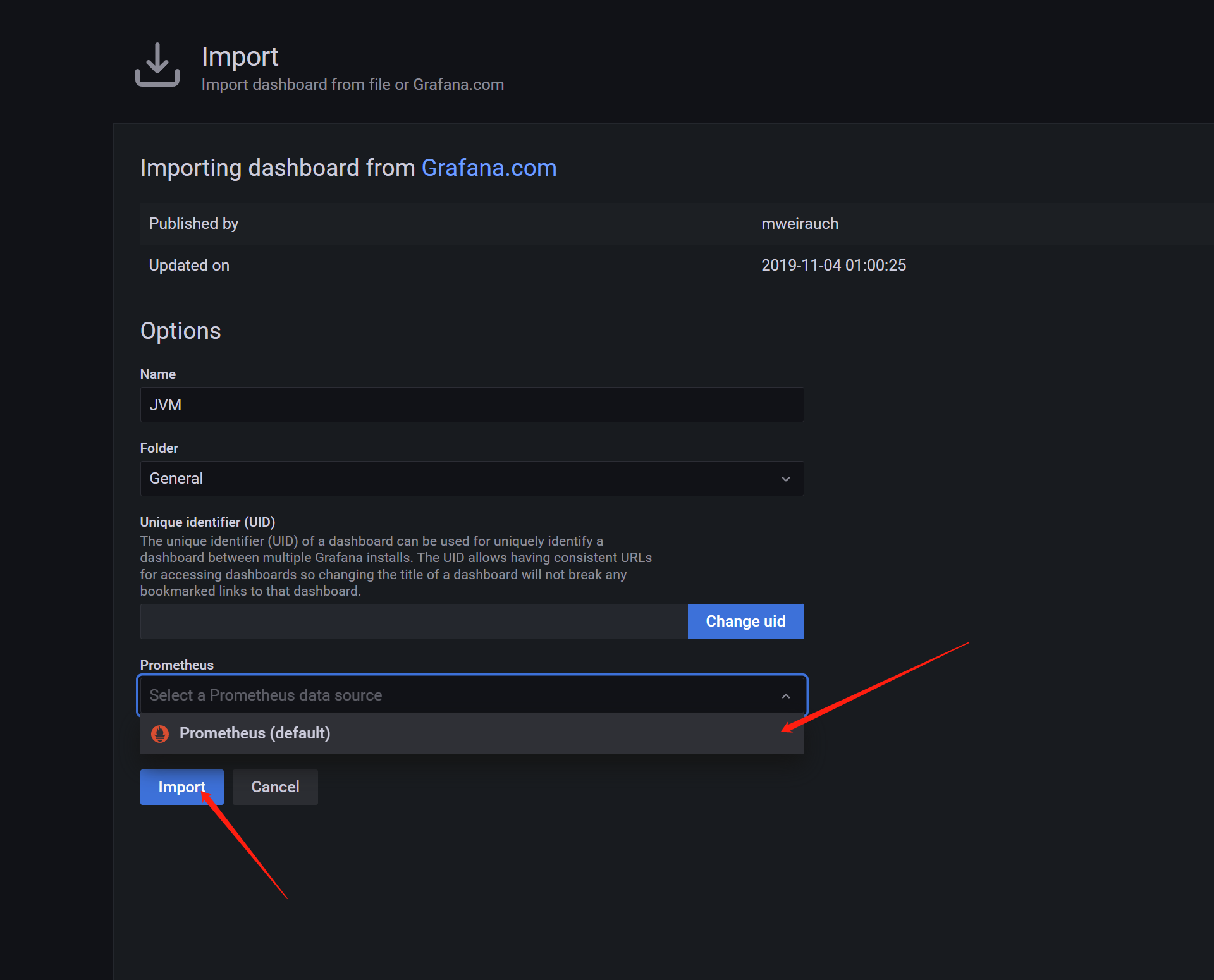This screenshot has width=1214, height=980.
Task: Click the Options section heading
Action: pyautogui.click(x=180, y=331)
